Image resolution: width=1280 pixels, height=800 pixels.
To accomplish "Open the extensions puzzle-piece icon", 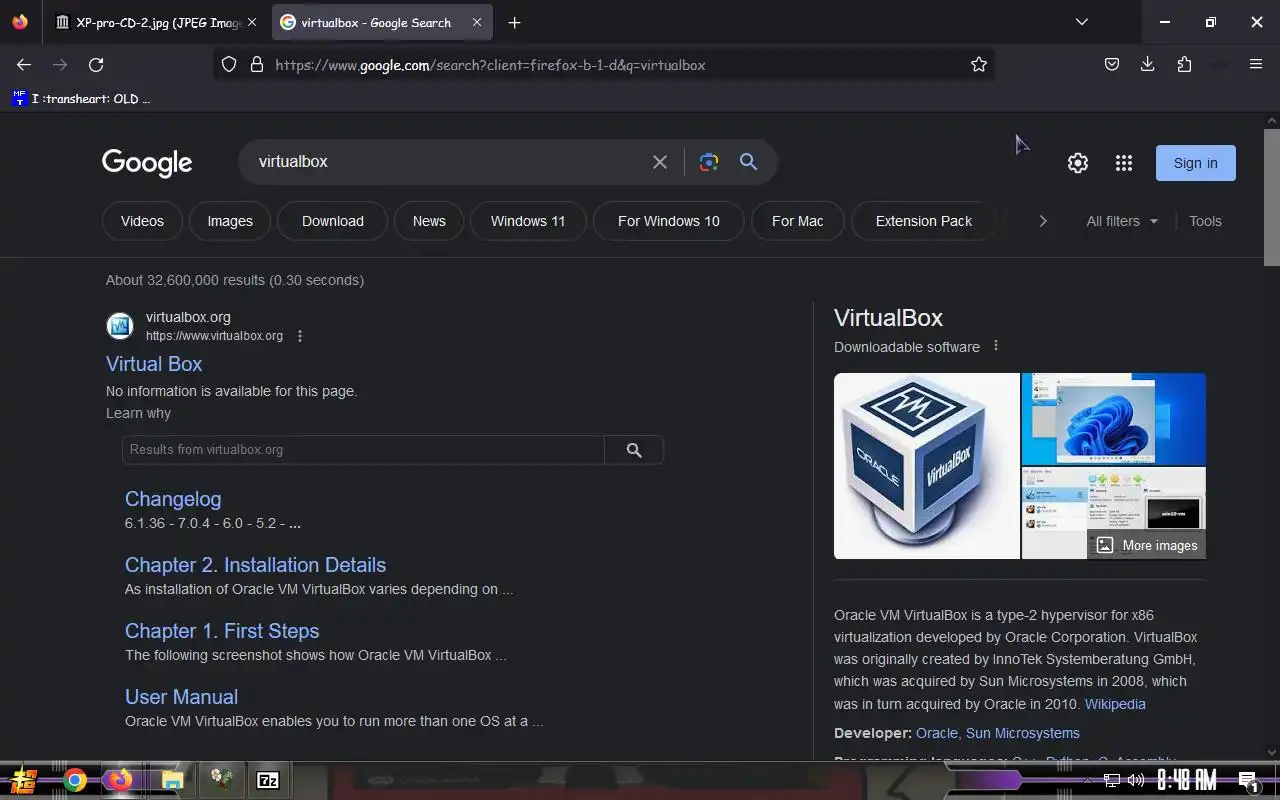I will (x=1184, y=64).
